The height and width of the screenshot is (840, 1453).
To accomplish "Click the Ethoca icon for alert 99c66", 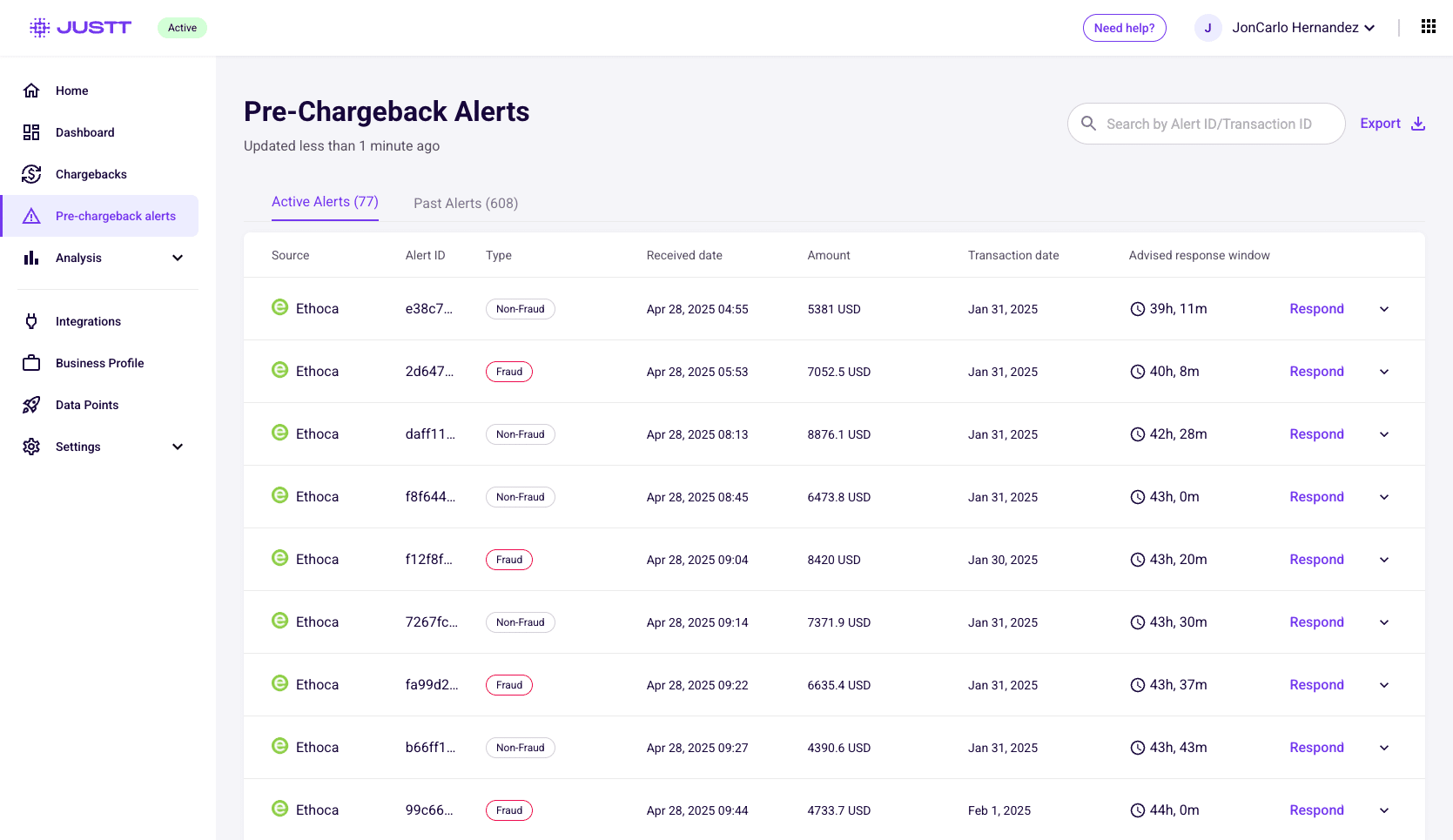I will point(279,809).
